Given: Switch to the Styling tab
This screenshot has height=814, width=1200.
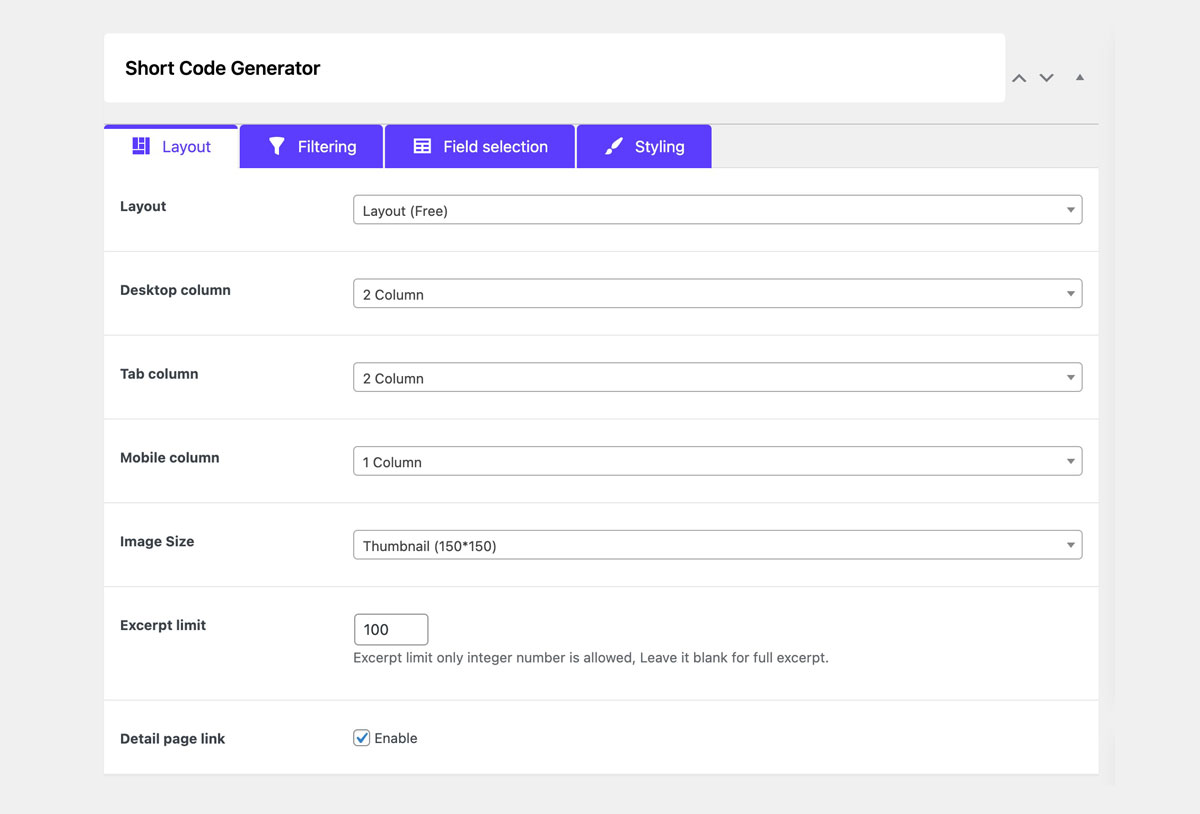Looking at the screenshot, I should [x=644, y=146].
